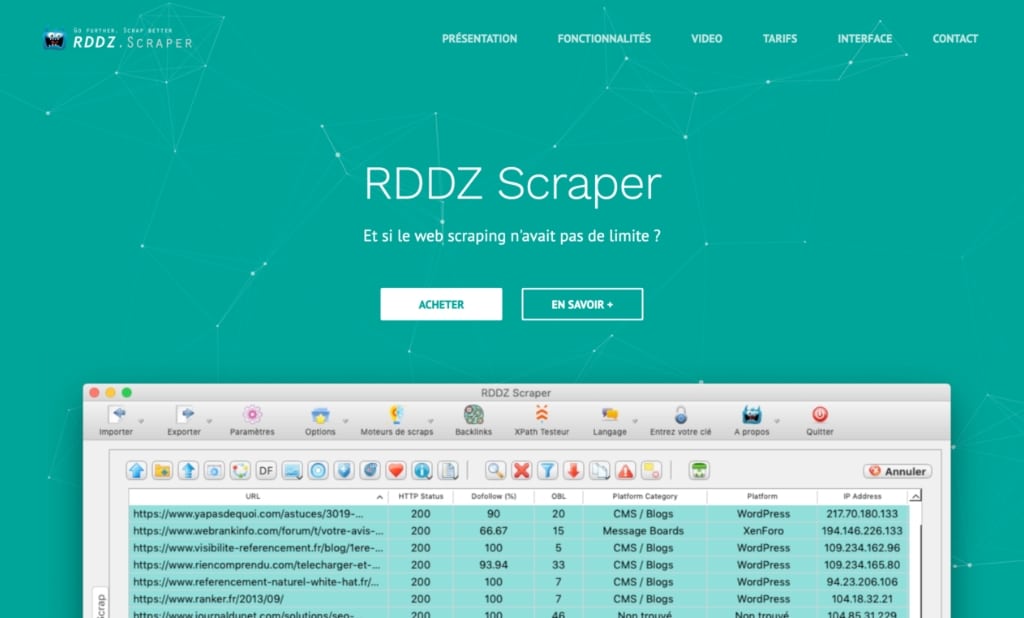Expand the A propos dropdown arrow
The image size is (1024, 618).
[x=776, y=421]
